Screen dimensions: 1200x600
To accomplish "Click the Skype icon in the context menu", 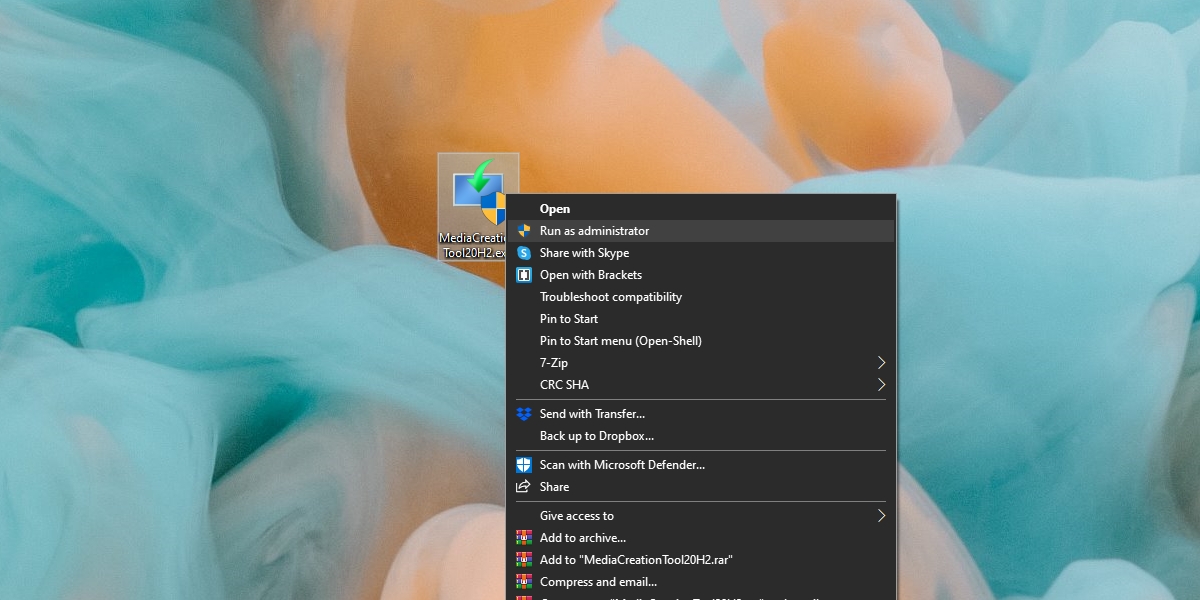I will tap(523, 253).
